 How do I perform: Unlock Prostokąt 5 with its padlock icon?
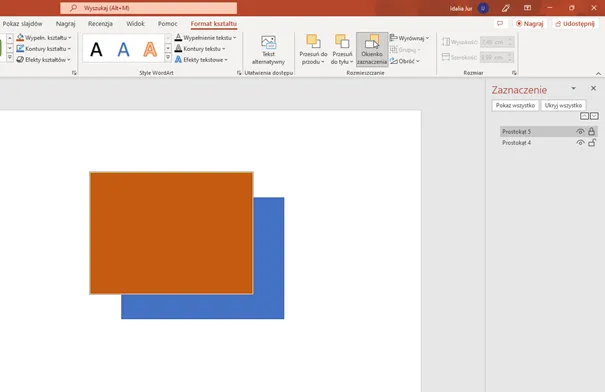click(591, 131)
